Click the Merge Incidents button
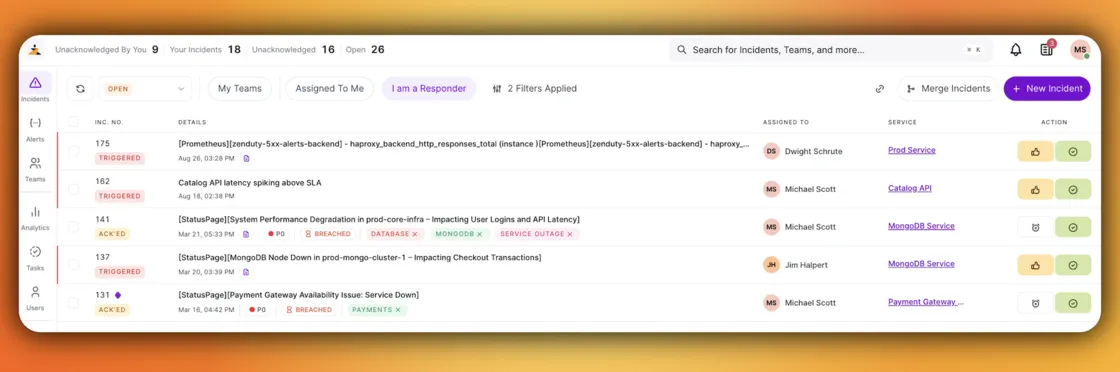1120x372 pixels. [949, 89]
